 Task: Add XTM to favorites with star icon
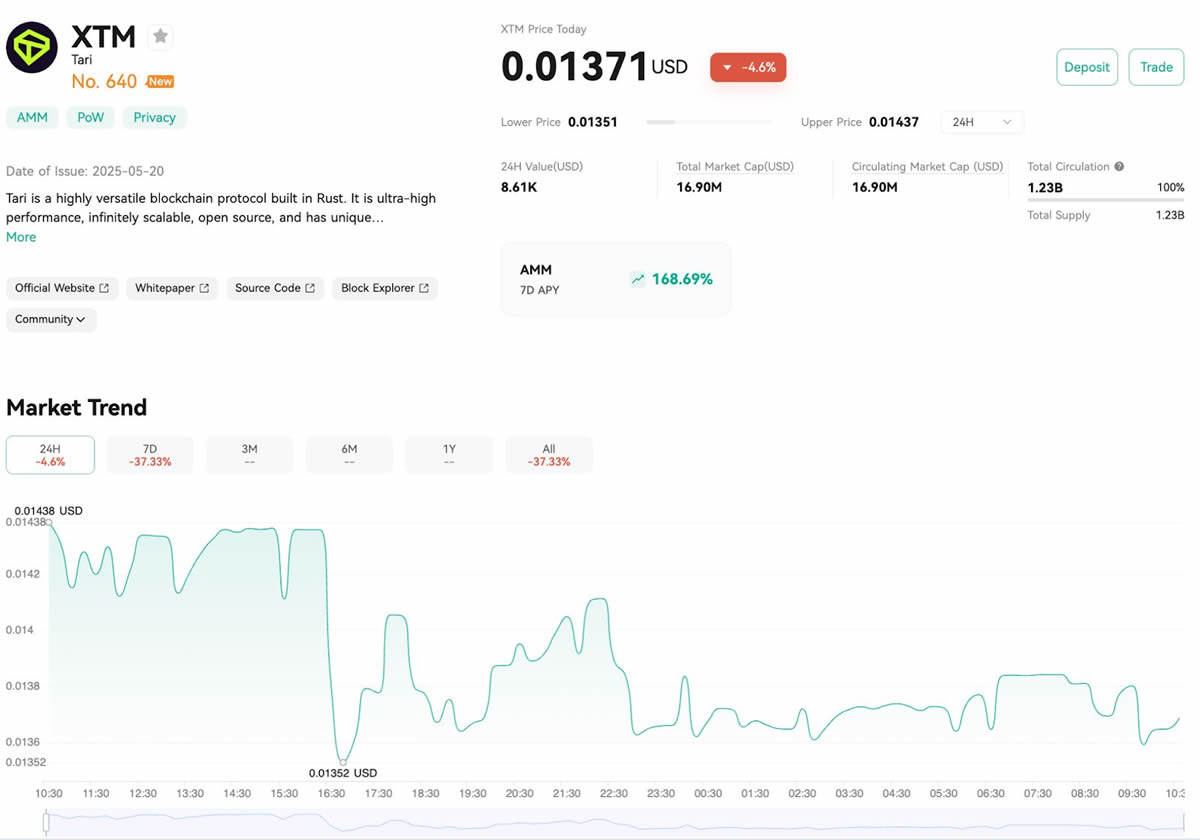pyautogui.click(x=160, y=37)
